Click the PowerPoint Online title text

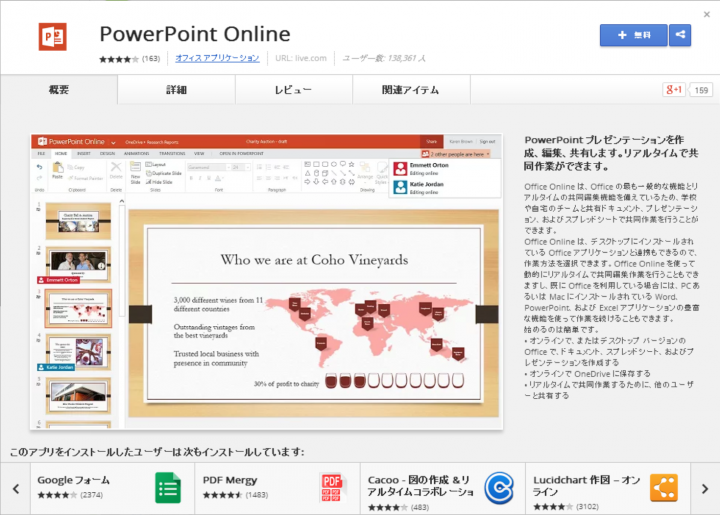[x=195, y=34]
